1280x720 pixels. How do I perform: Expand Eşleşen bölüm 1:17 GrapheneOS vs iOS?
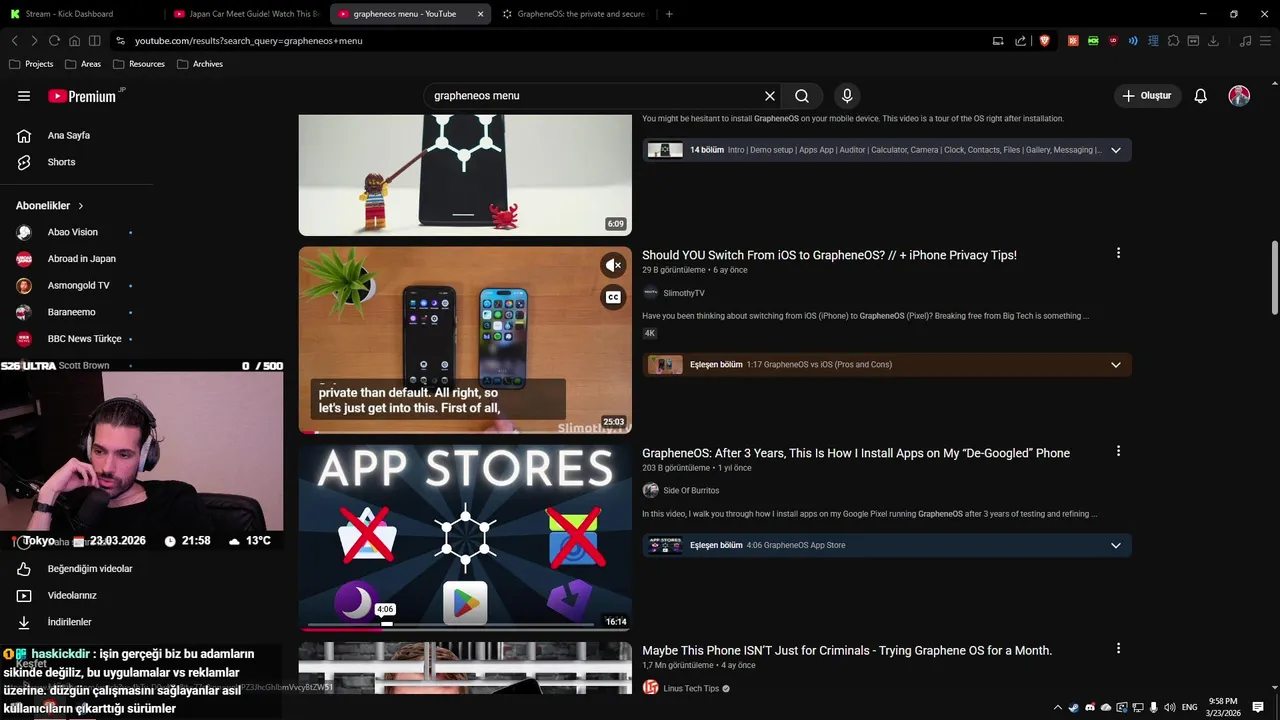click(887, 365)
